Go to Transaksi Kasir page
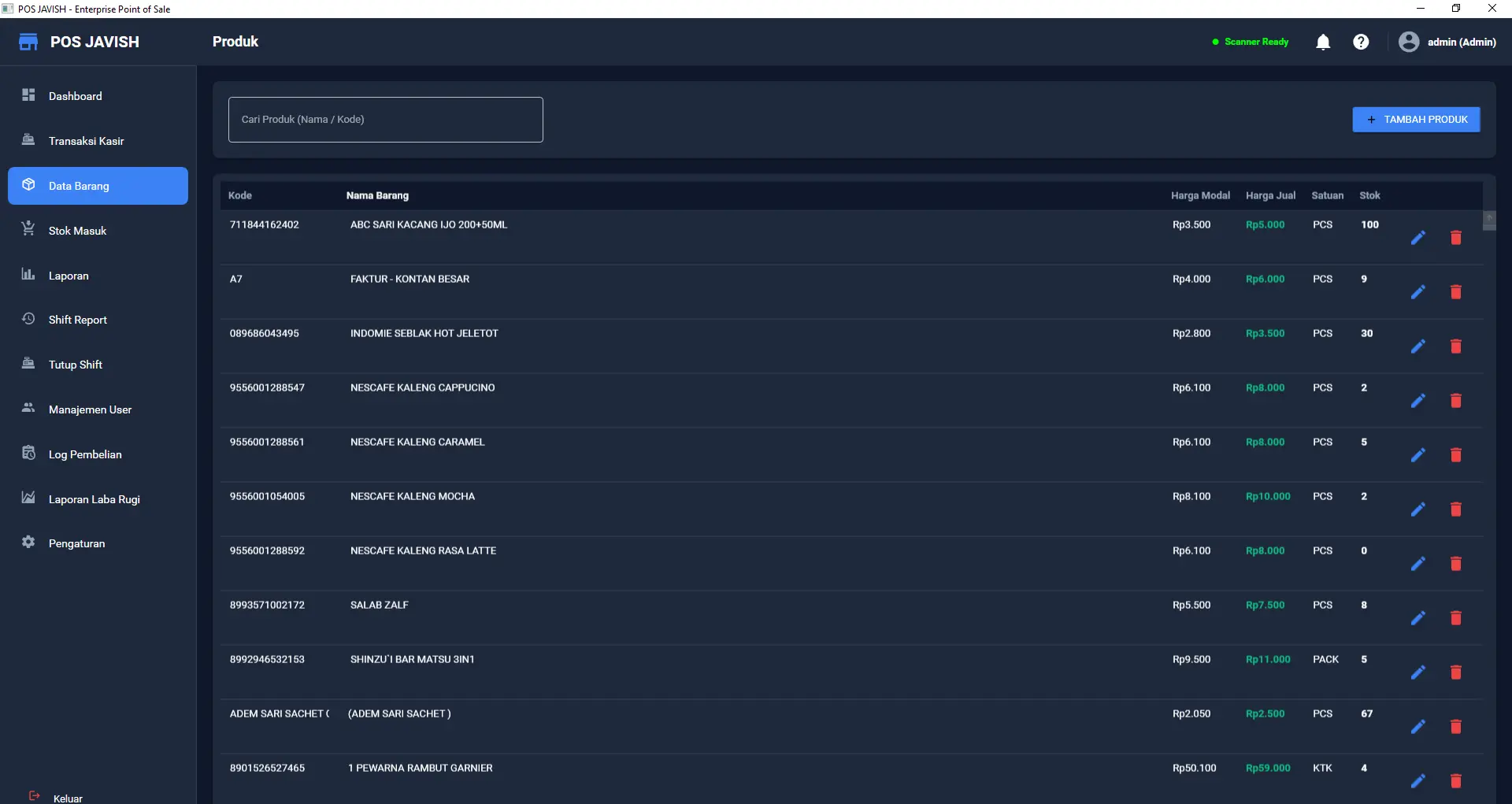The width and height of the screenshot is (1512, 804). pyautogui.click(x=86, y=141)
